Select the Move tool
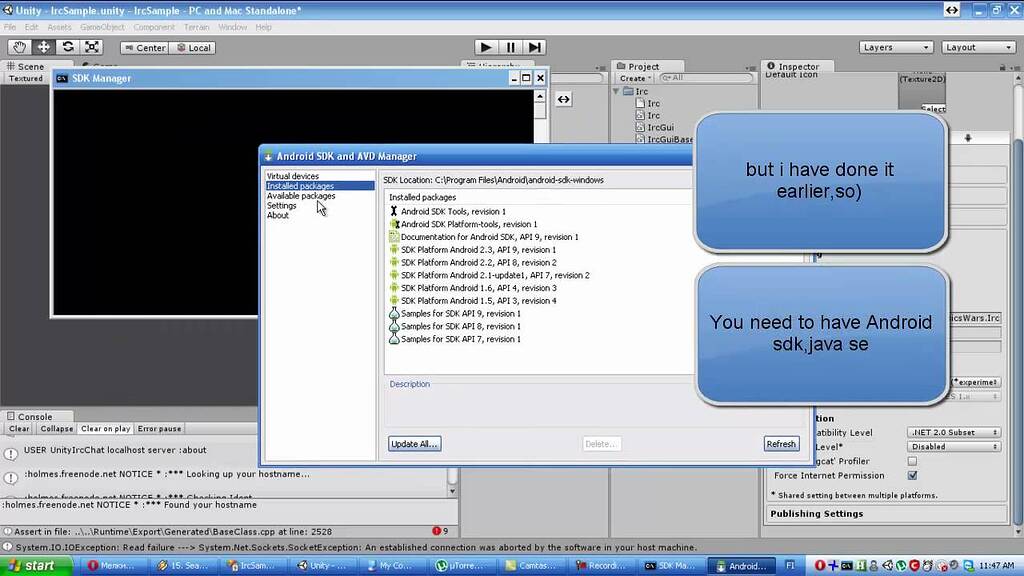 [x=44, y=47]
